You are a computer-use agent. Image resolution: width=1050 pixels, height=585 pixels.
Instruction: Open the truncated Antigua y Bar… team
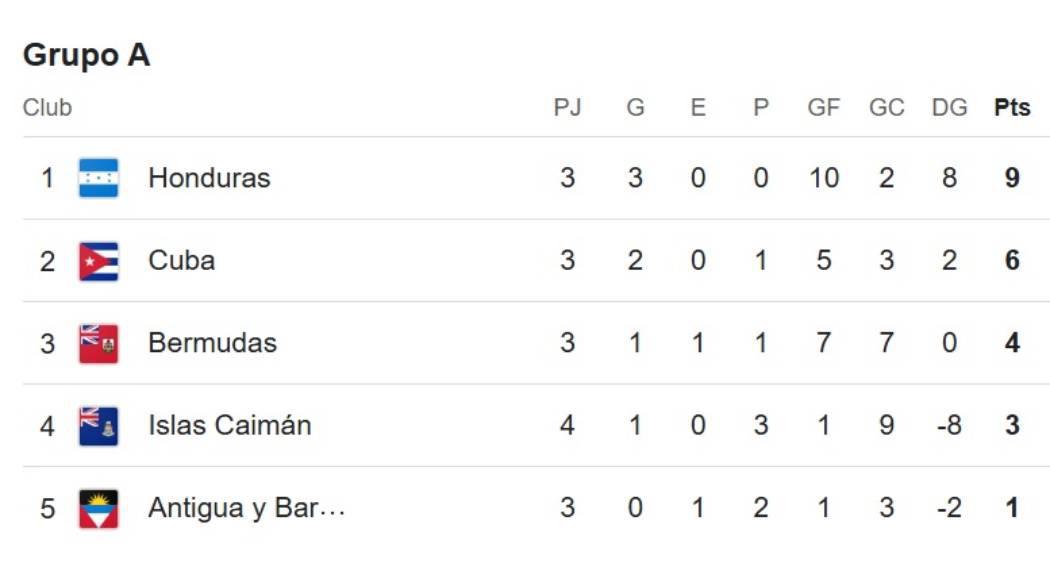tap(246, 508)
